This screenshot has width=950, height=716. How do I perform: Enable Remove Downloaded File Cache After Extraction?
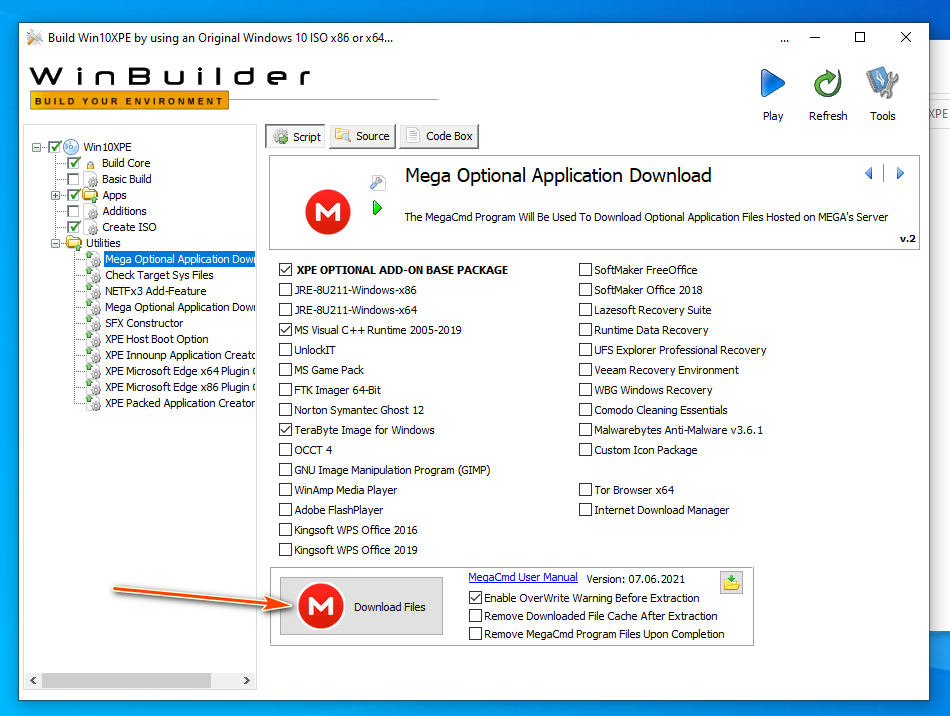(x=476, y=616)
